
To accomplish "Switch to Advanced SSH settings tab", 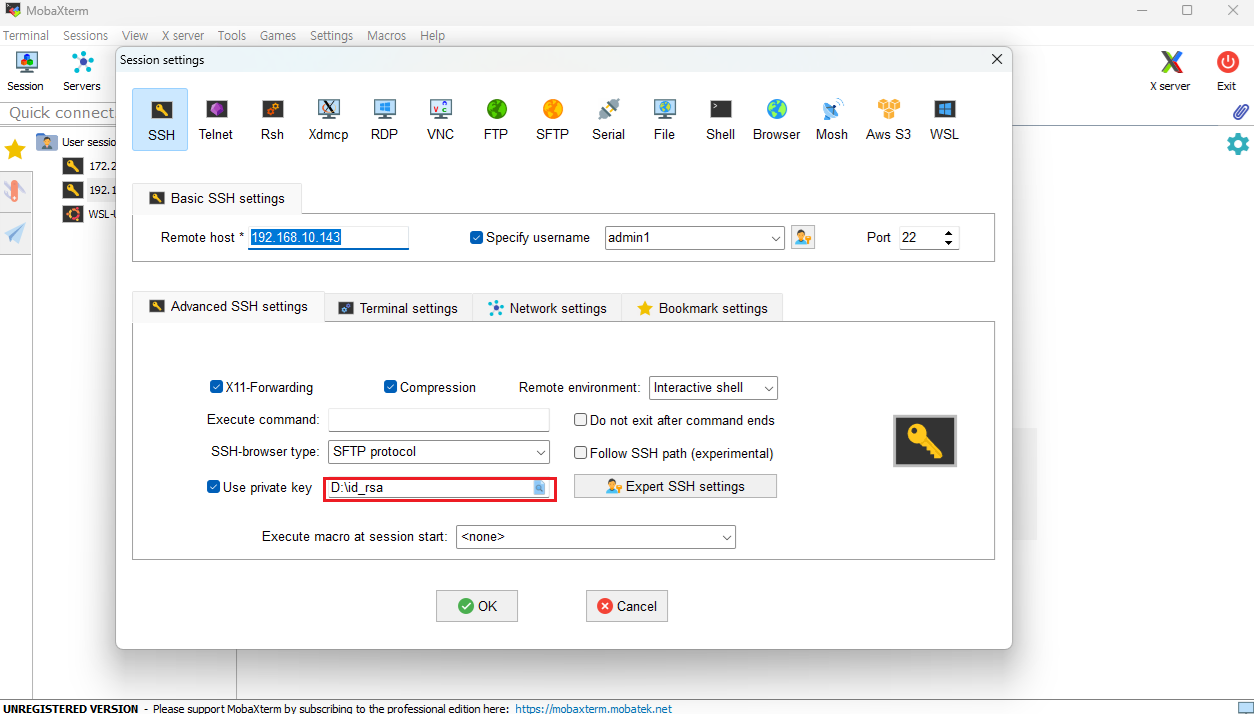I will coord(228,306).
